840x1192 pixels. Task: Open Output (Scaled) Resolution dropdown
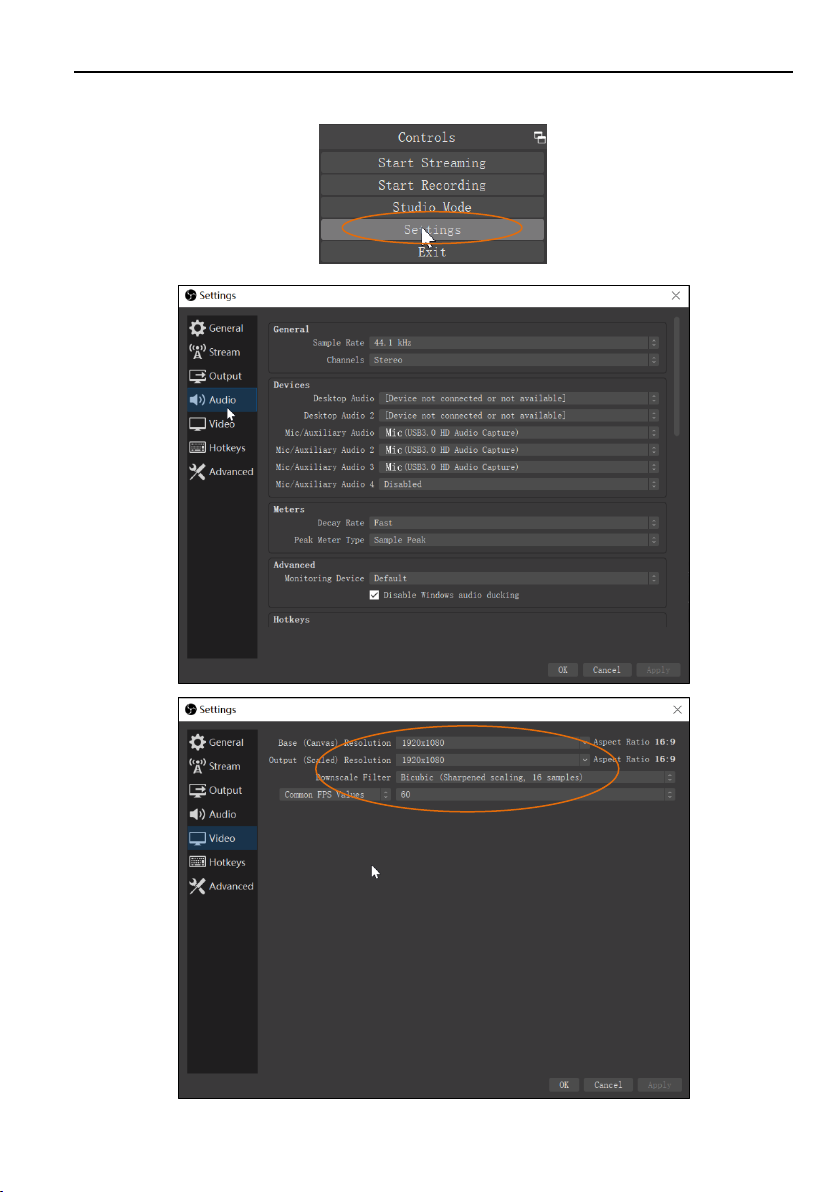[x=493, y=760]
